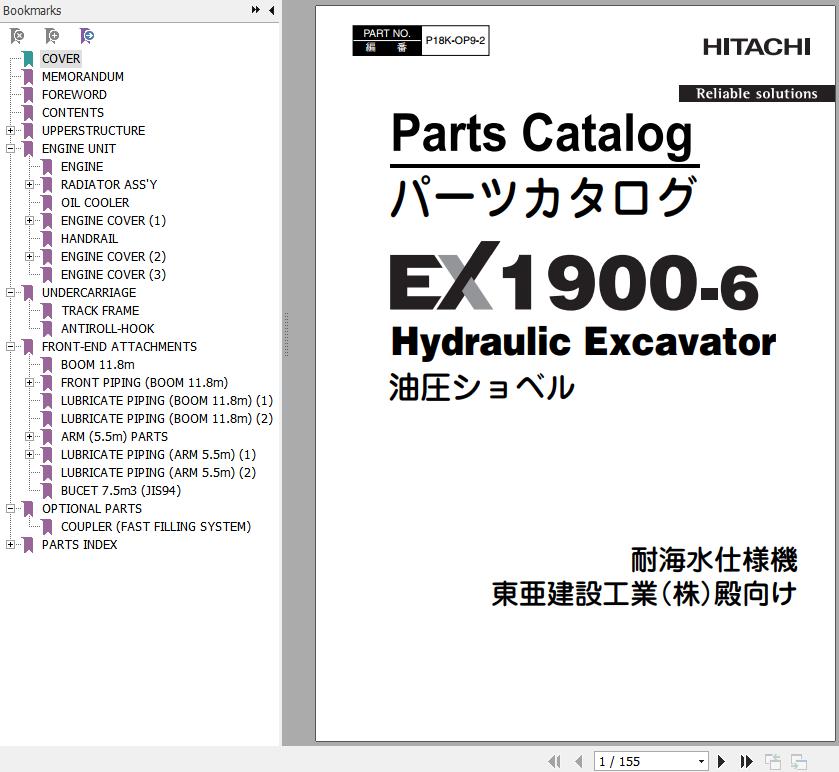This screenshot has height=772, width=839.
Task: Collapse the OPTIONAL PARTS node
Action: (10, 509)
